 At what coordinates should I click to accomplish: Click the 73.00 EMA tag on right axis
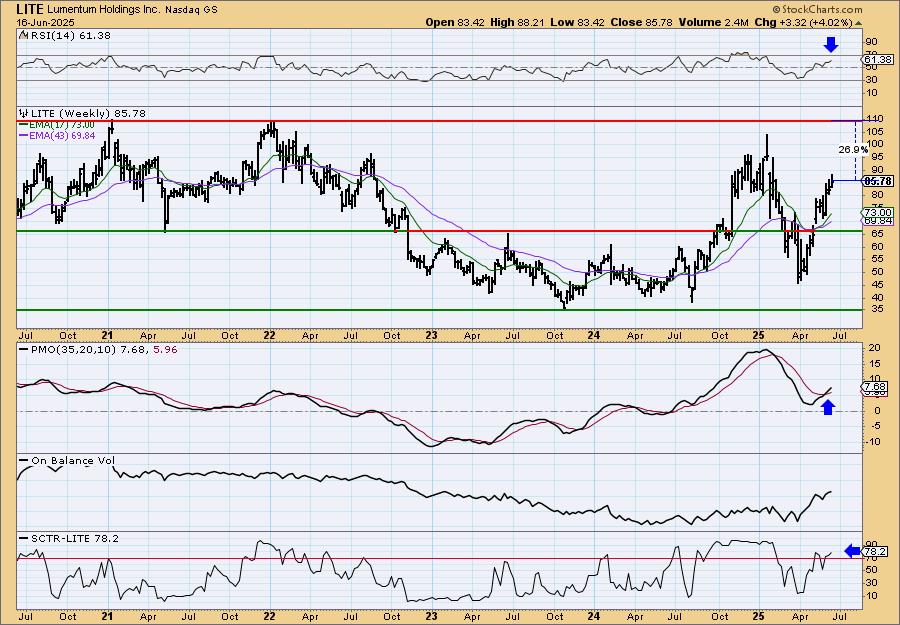(x=878, y=212)
